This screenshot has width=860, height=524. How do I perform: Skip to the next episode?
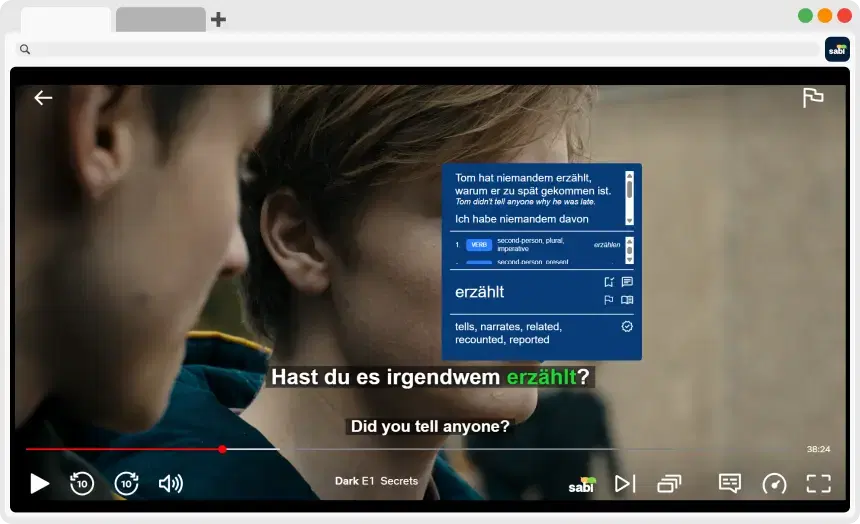(x=625, y=483)
